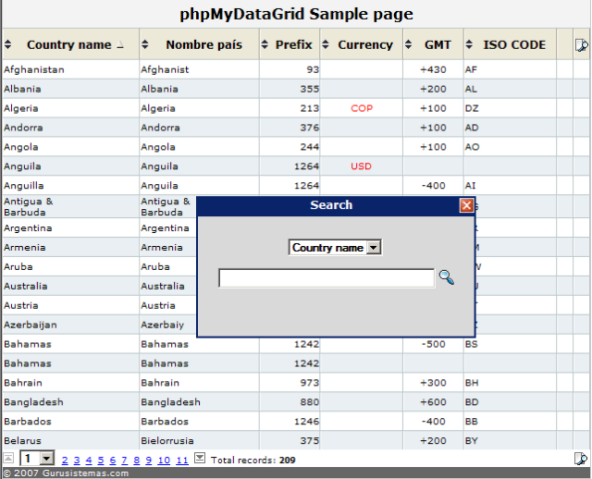
Task: Open the search icon in the header row
Action: point(581,45)
